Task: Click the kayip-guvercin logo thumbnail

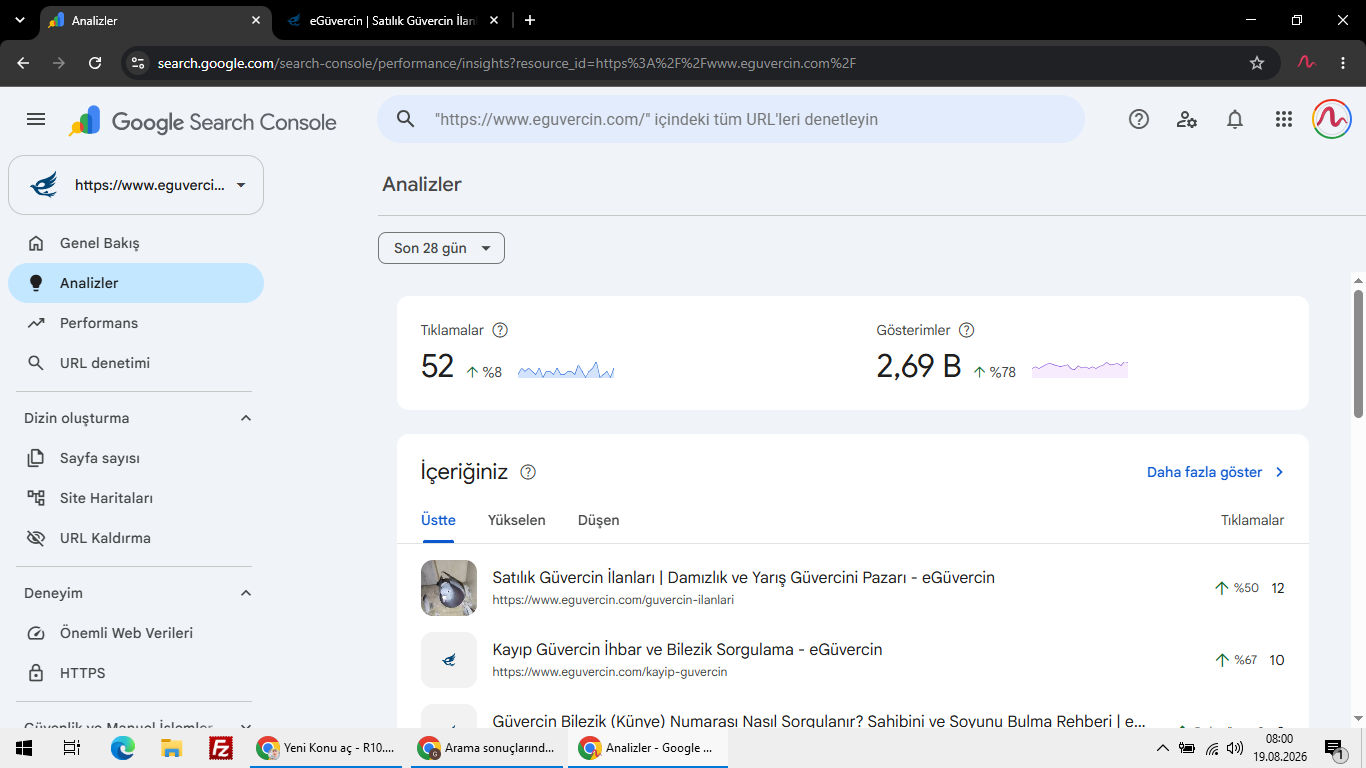Action: (x=449, y=660)
